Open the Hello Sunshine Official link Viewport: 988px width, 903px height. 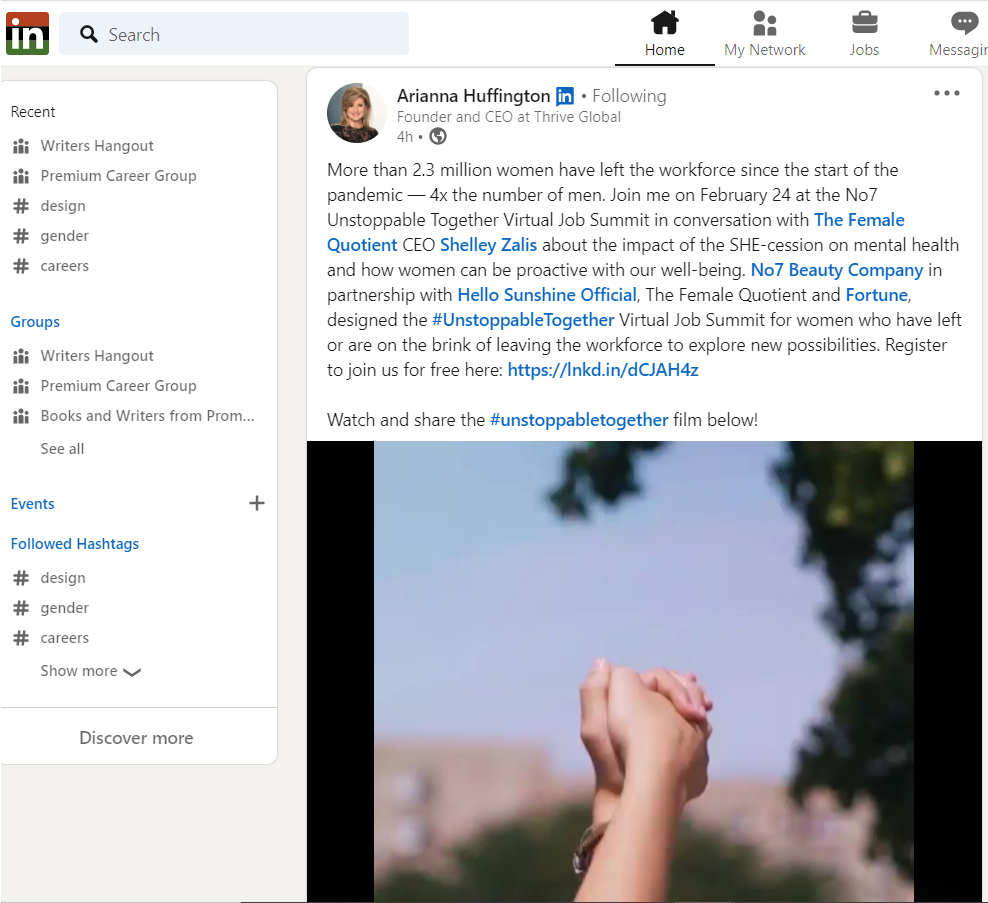(x=547, y=295)
